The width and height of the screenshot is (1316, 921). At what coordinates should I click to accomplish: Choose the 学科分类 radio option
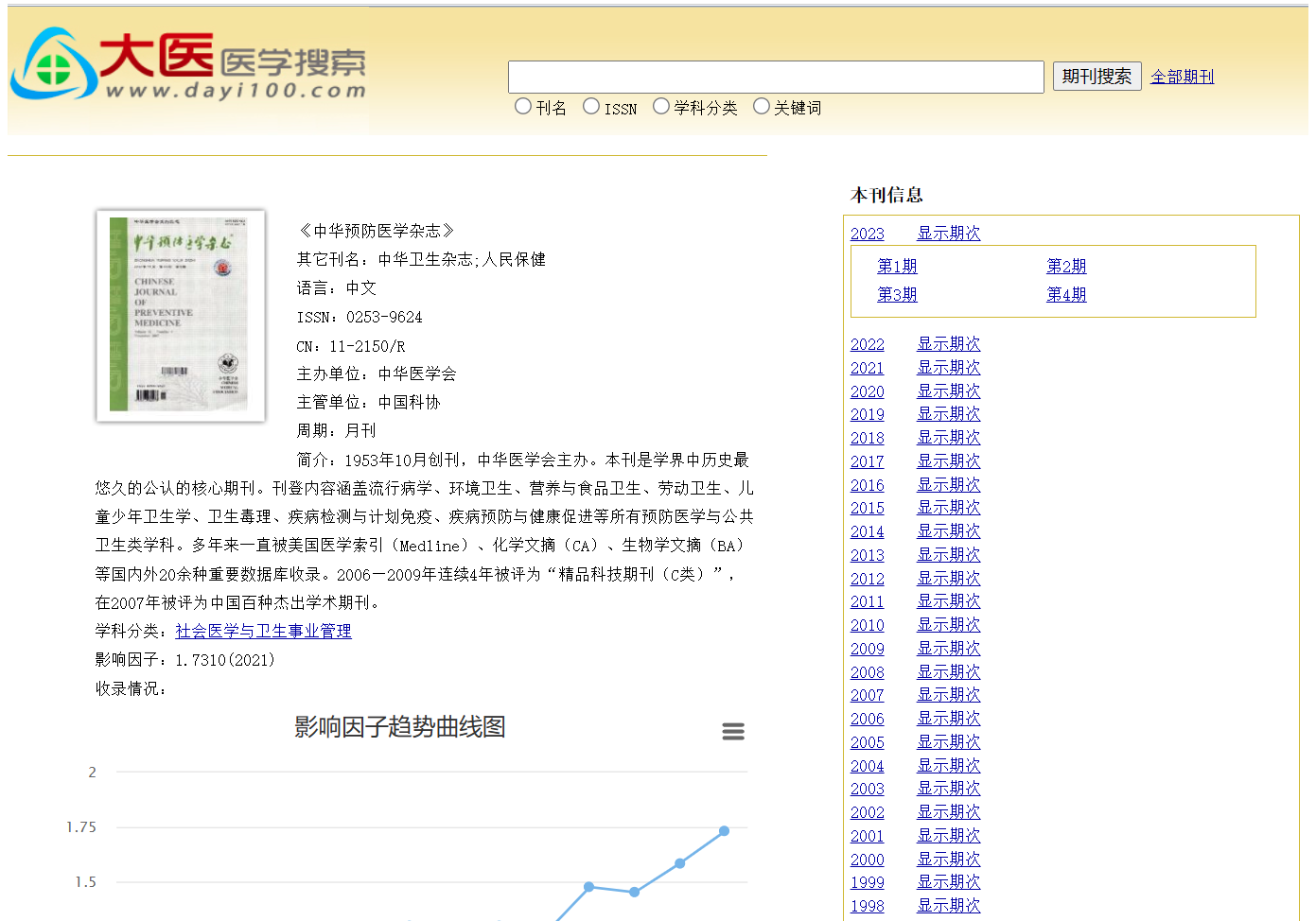tap(661, 107)
